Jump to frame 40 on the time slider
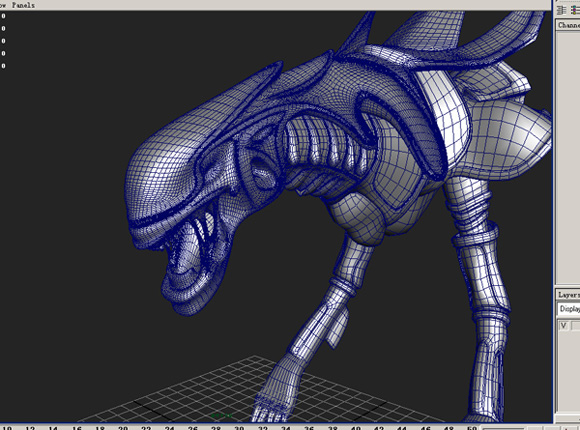580x430 pixels. point(355,427)
